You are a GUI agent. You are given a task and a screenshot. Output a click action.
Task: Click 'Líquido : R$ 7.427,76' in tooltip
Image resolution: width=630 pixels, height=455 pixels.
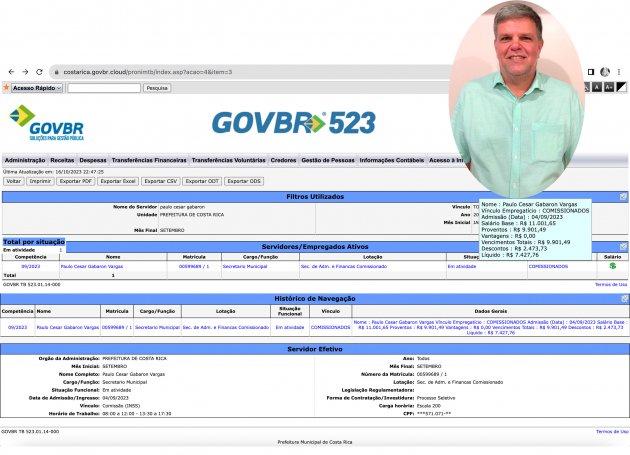click(x=510, y=255)
